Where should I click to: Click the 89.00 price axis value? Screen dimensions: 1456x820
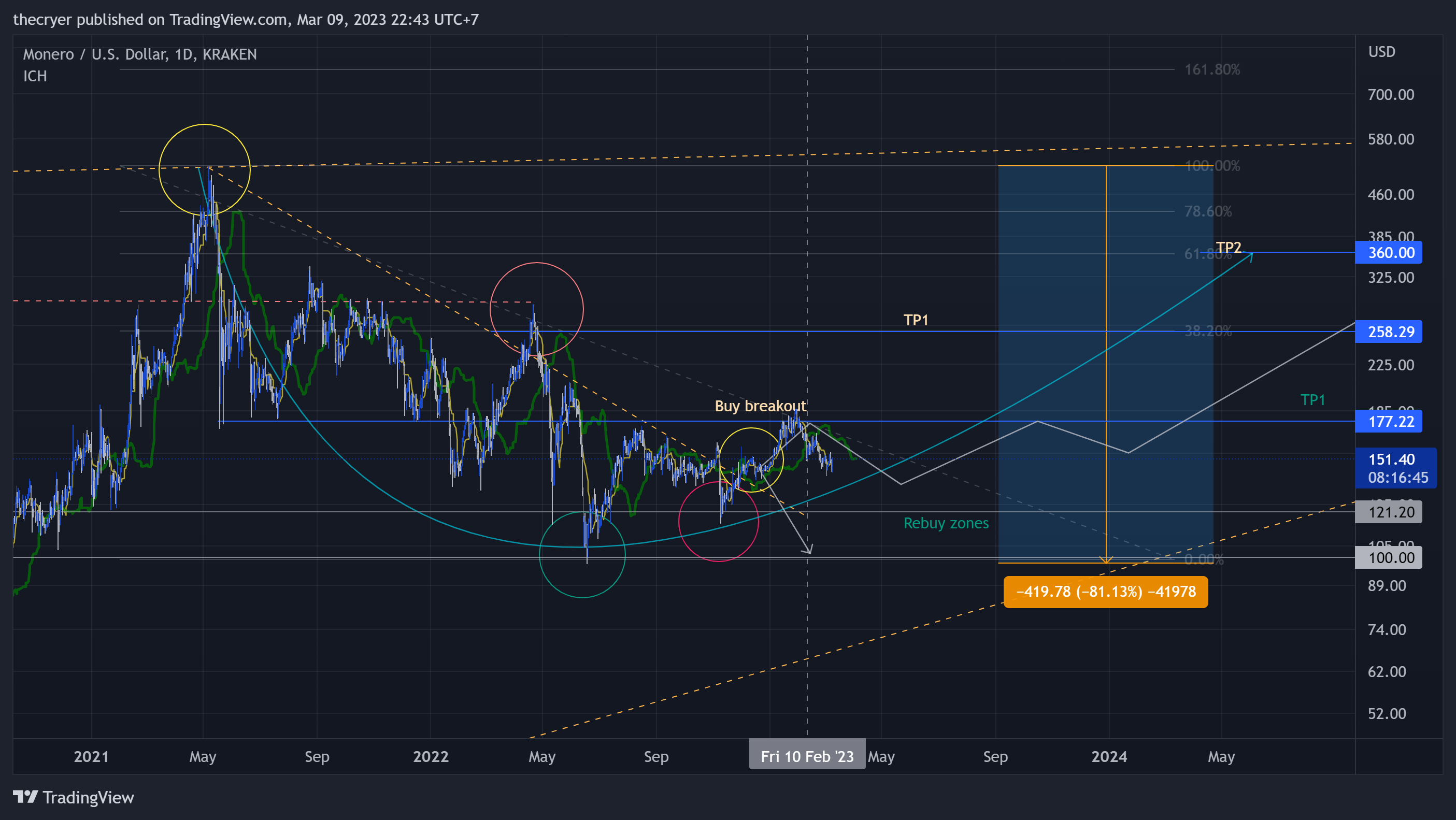1387,585
